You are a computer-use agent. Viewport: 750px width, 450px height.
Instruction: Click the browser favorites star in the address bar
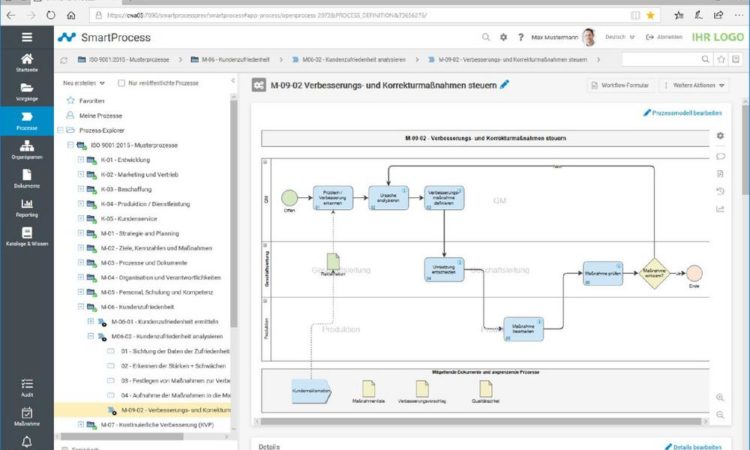pos(651,15)
